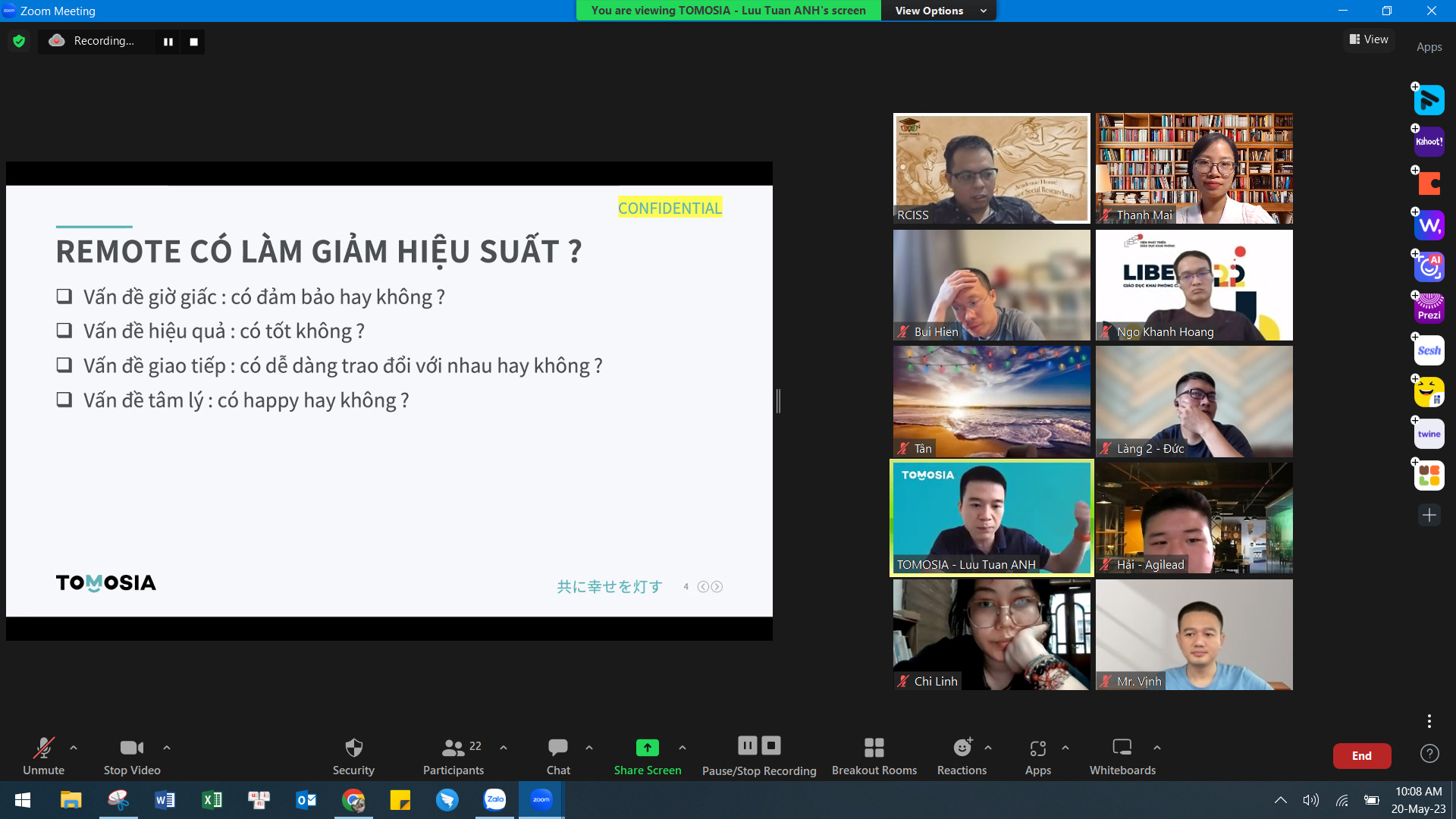Expand audio settings arrow beside Unmute
The width and height of the screenshot is (1456, 819).
coord(74,748)
